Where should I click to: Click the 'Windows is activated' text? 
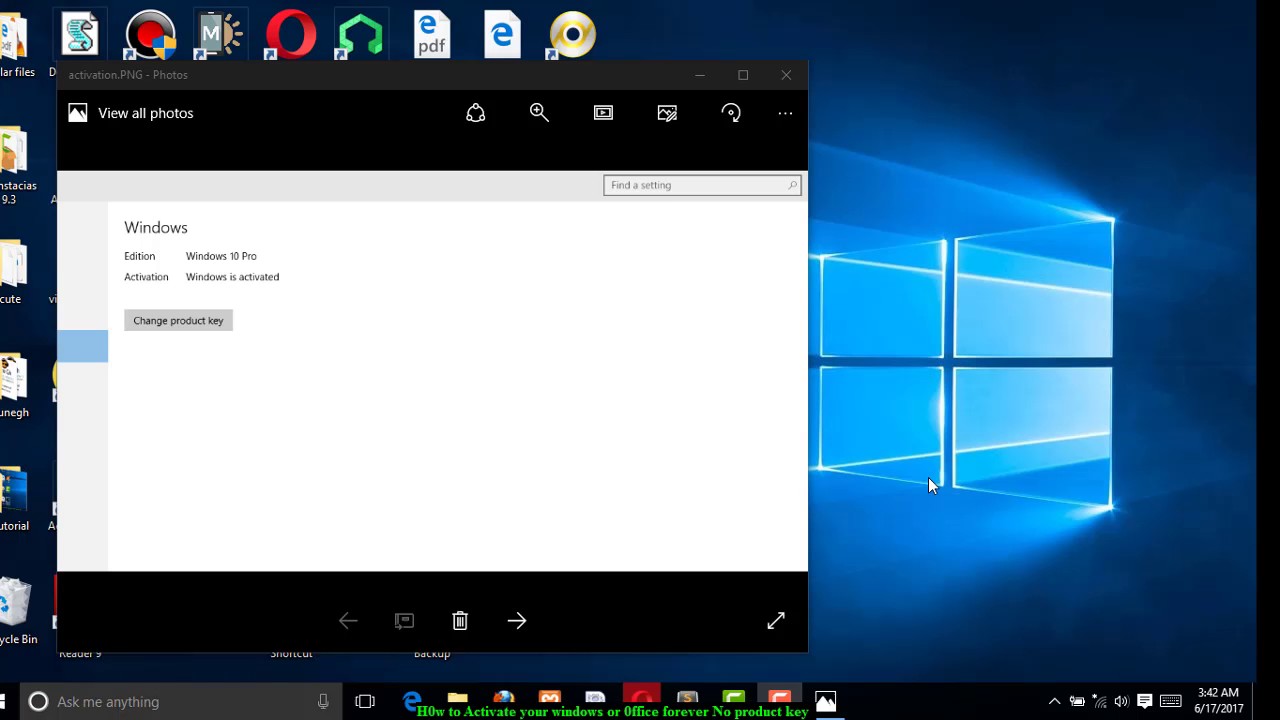pyautogui.click(x=232, y=277)
